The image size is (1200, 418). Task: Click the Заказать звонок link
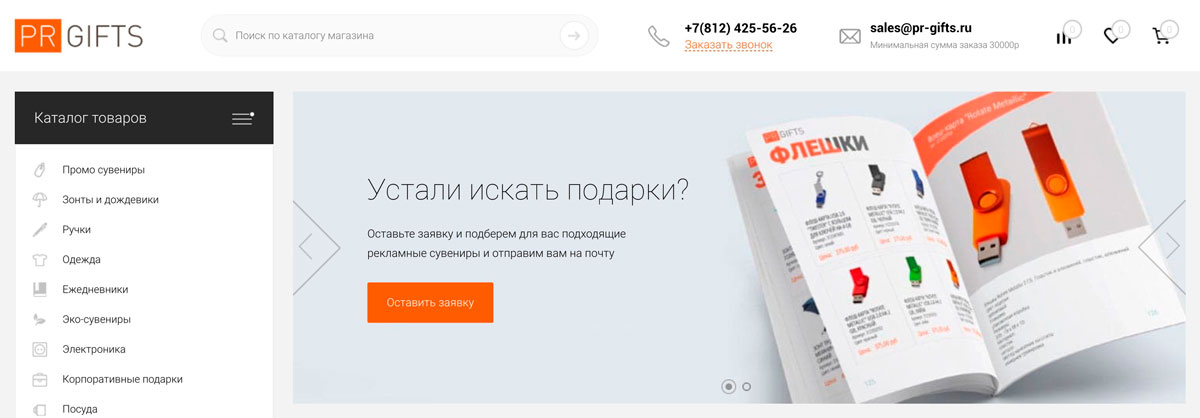point(728,45)
